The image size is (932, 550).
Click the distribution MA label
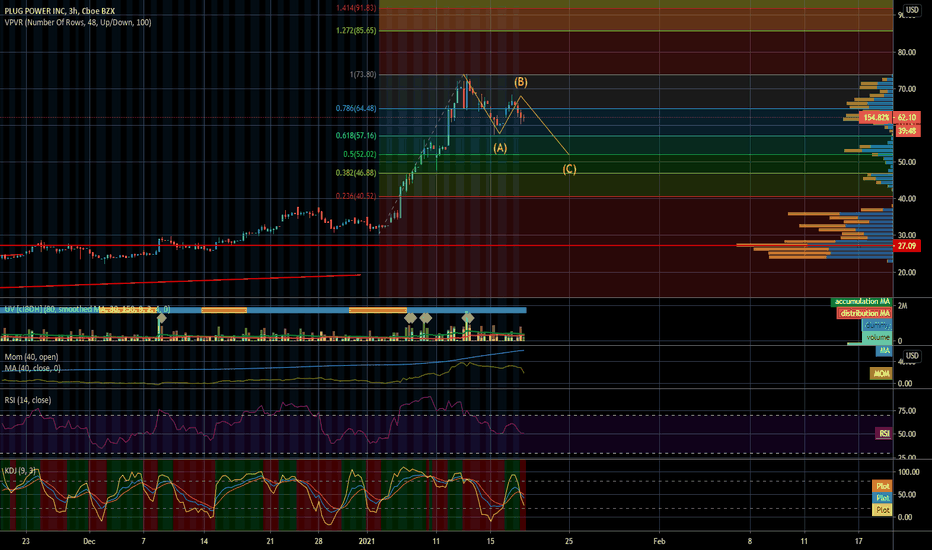coord(865,313)
